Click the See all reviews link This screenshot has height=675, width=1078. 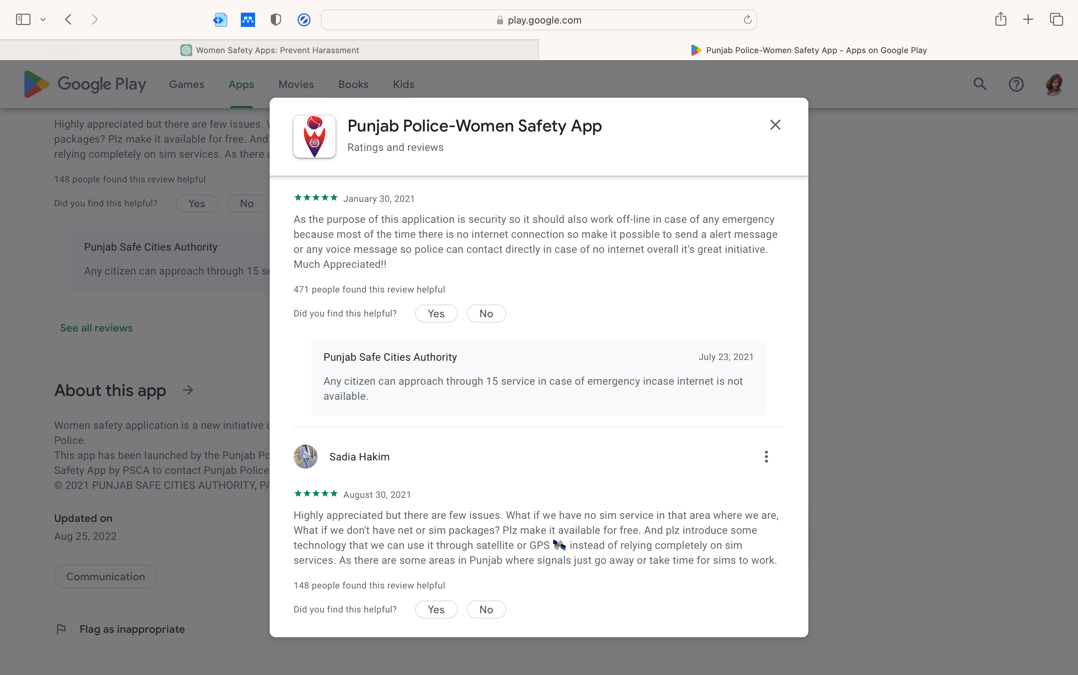point(96,328)
